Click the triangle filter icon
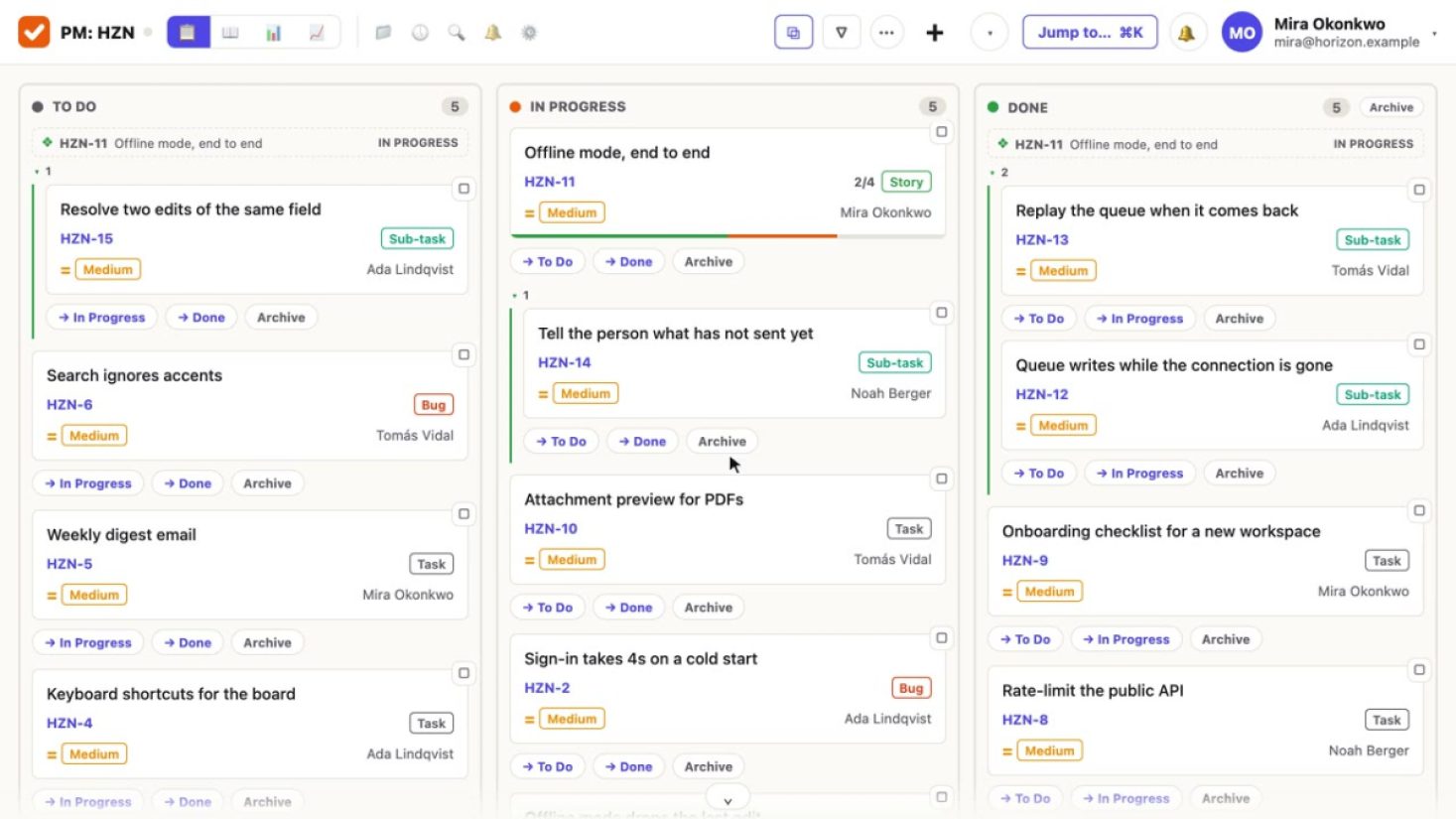Screen dimensions: 1456x819 pyautogui.click(x=841, y=33)
